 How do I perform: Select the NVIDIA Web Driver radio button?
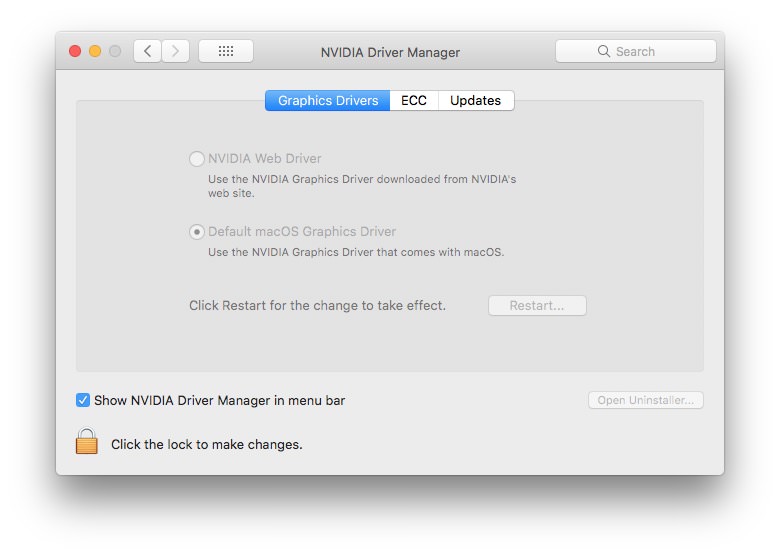197,159
